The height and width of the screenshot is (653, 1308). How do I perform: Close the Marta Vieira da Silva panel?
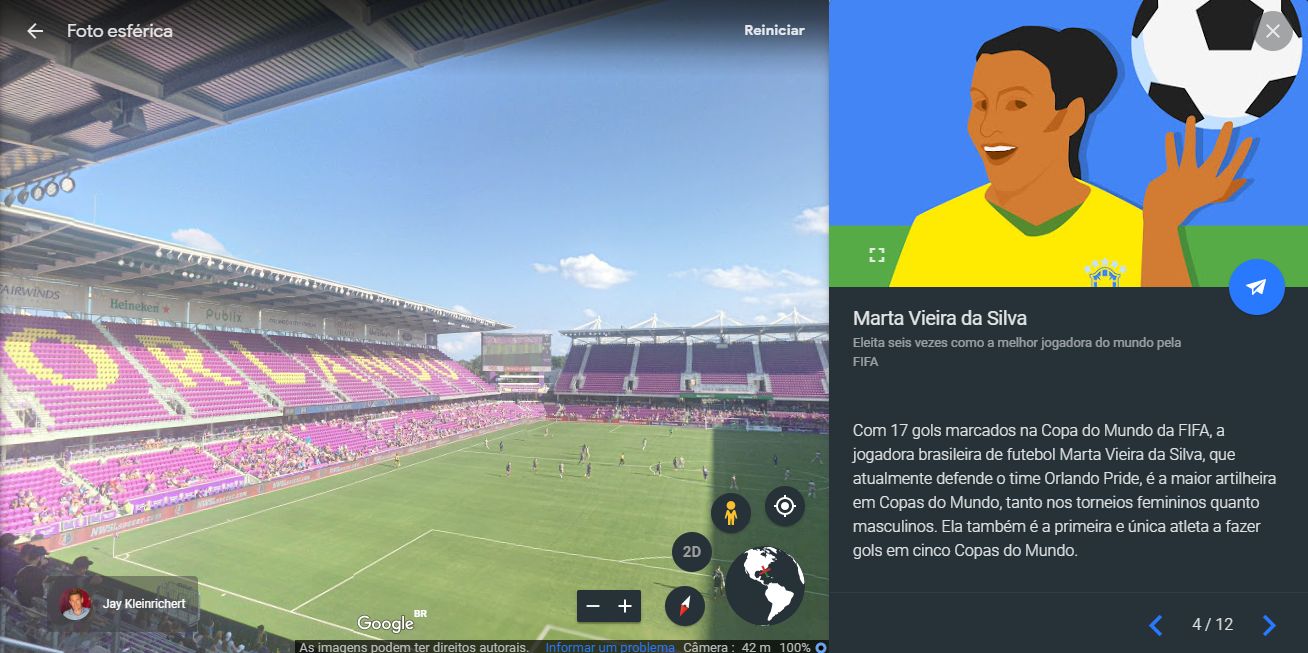point(1272,31)
